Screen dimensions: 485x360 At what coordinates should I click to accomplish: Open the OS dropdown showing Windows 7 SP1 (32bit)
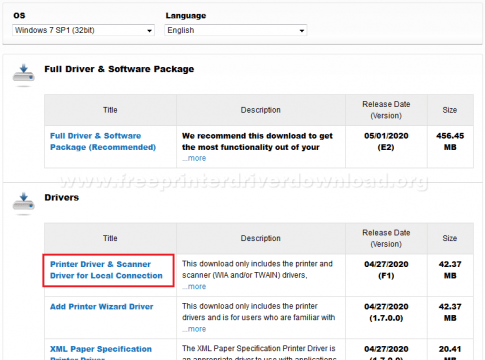(83, 30)
